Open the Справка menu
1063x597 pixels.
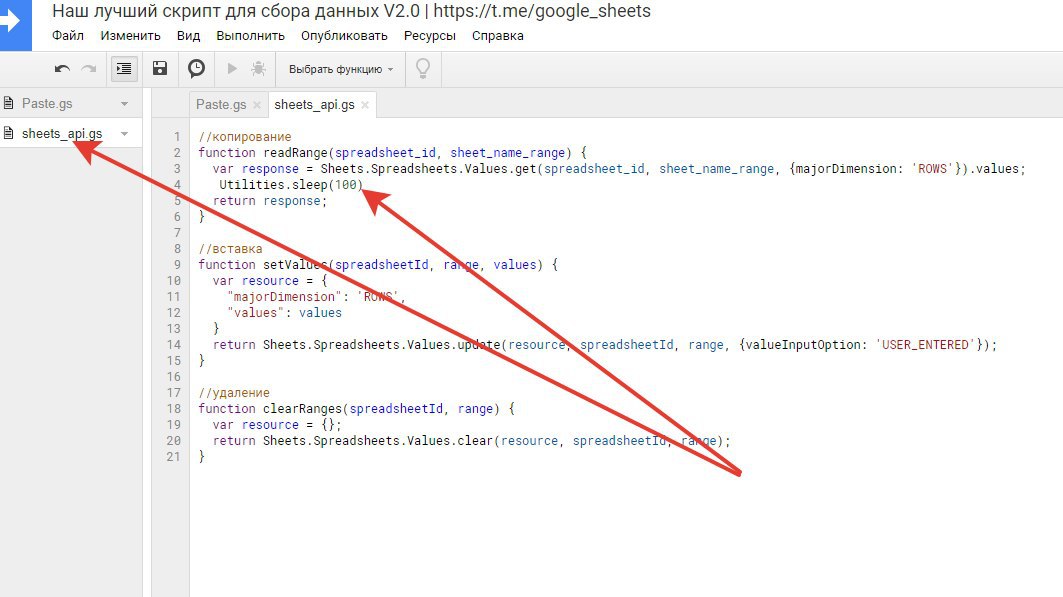point(498,35)
